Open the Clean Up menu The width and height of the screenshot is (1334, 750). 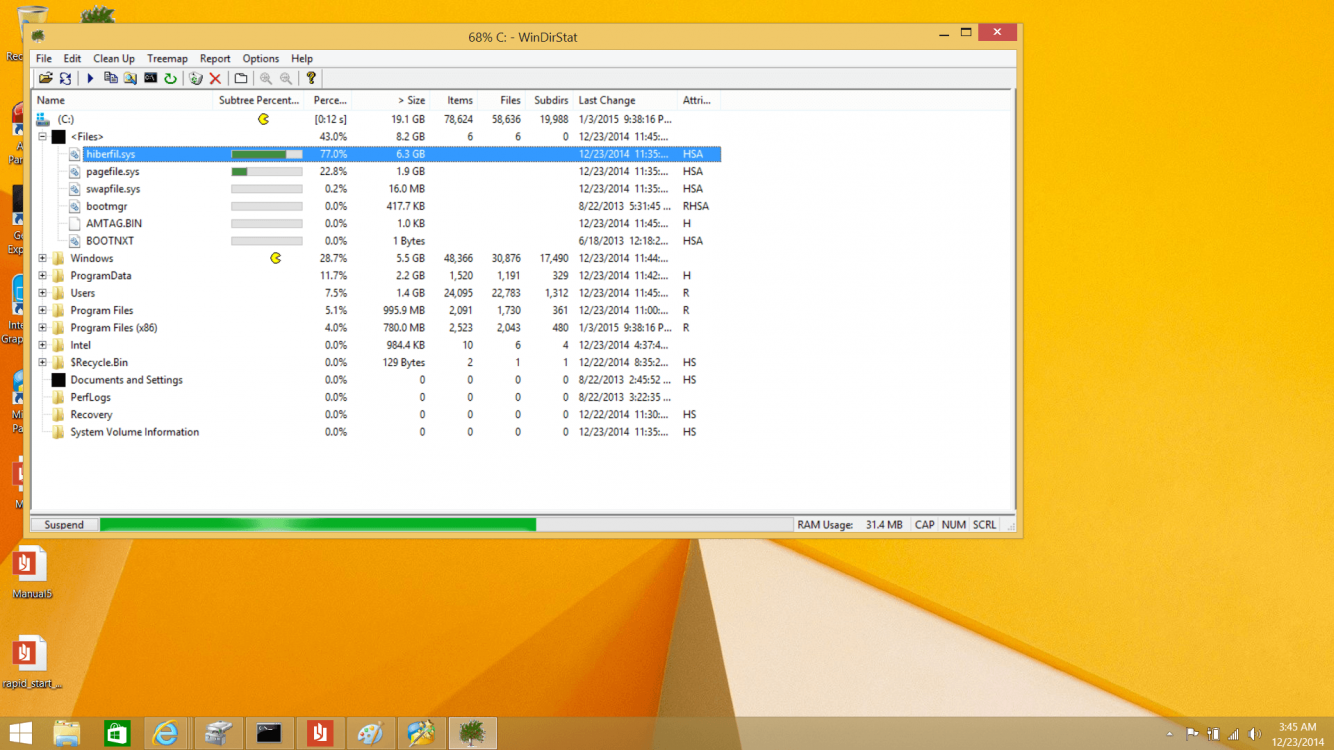114,59
